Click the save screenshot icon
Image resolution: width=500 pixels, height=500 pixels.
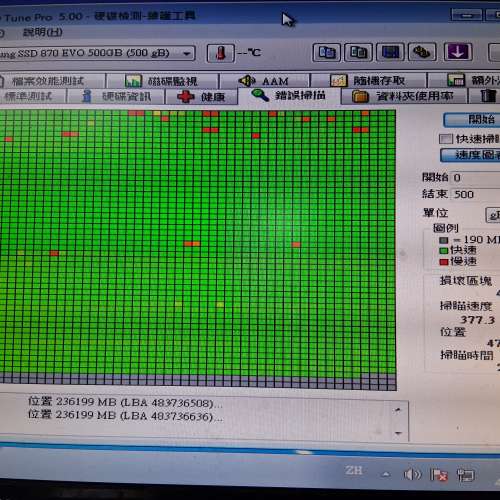[x=391, y=52]
